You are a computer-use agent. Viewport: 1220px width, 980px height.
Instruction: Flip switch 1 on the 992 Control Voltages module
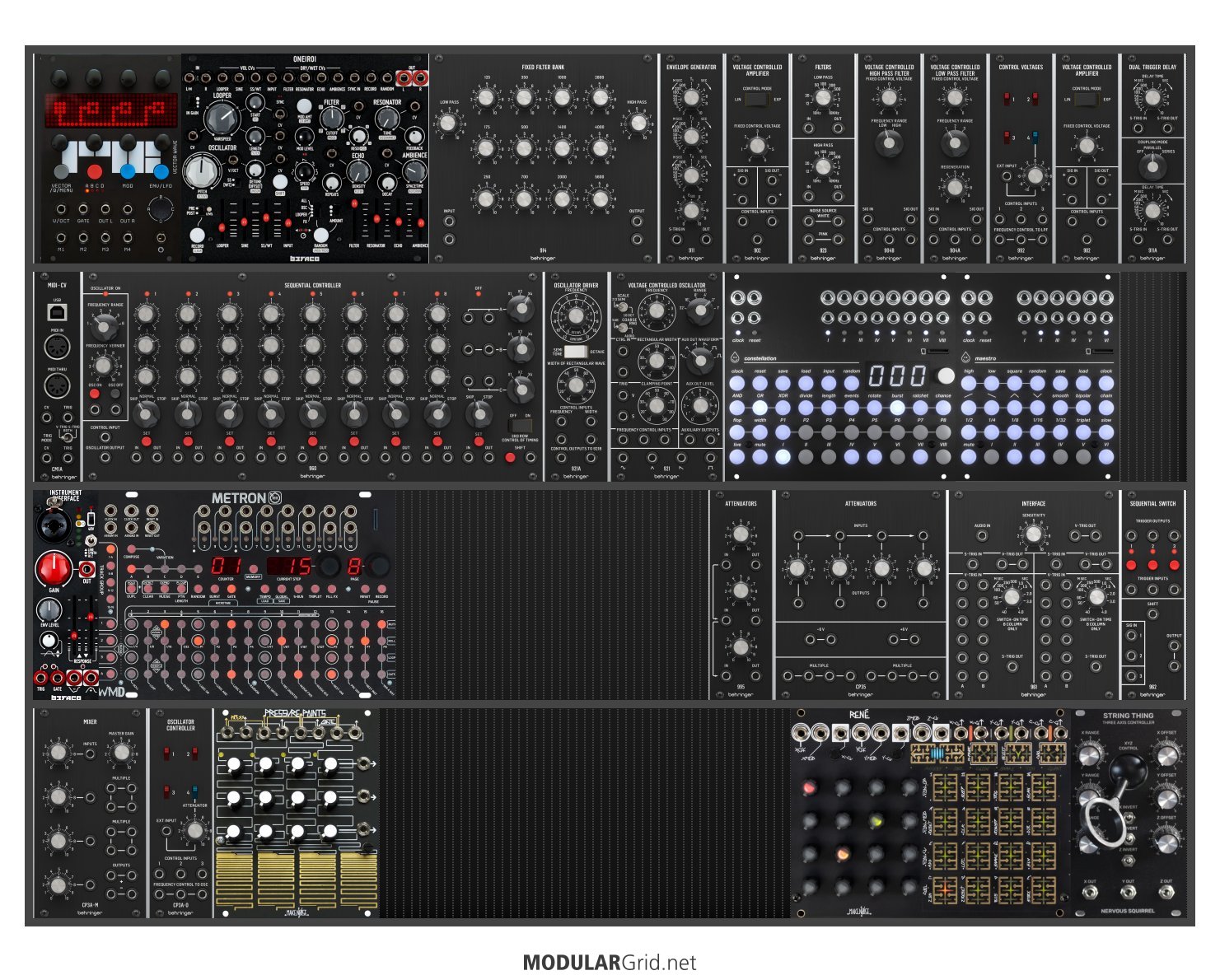coord(1006,100)
